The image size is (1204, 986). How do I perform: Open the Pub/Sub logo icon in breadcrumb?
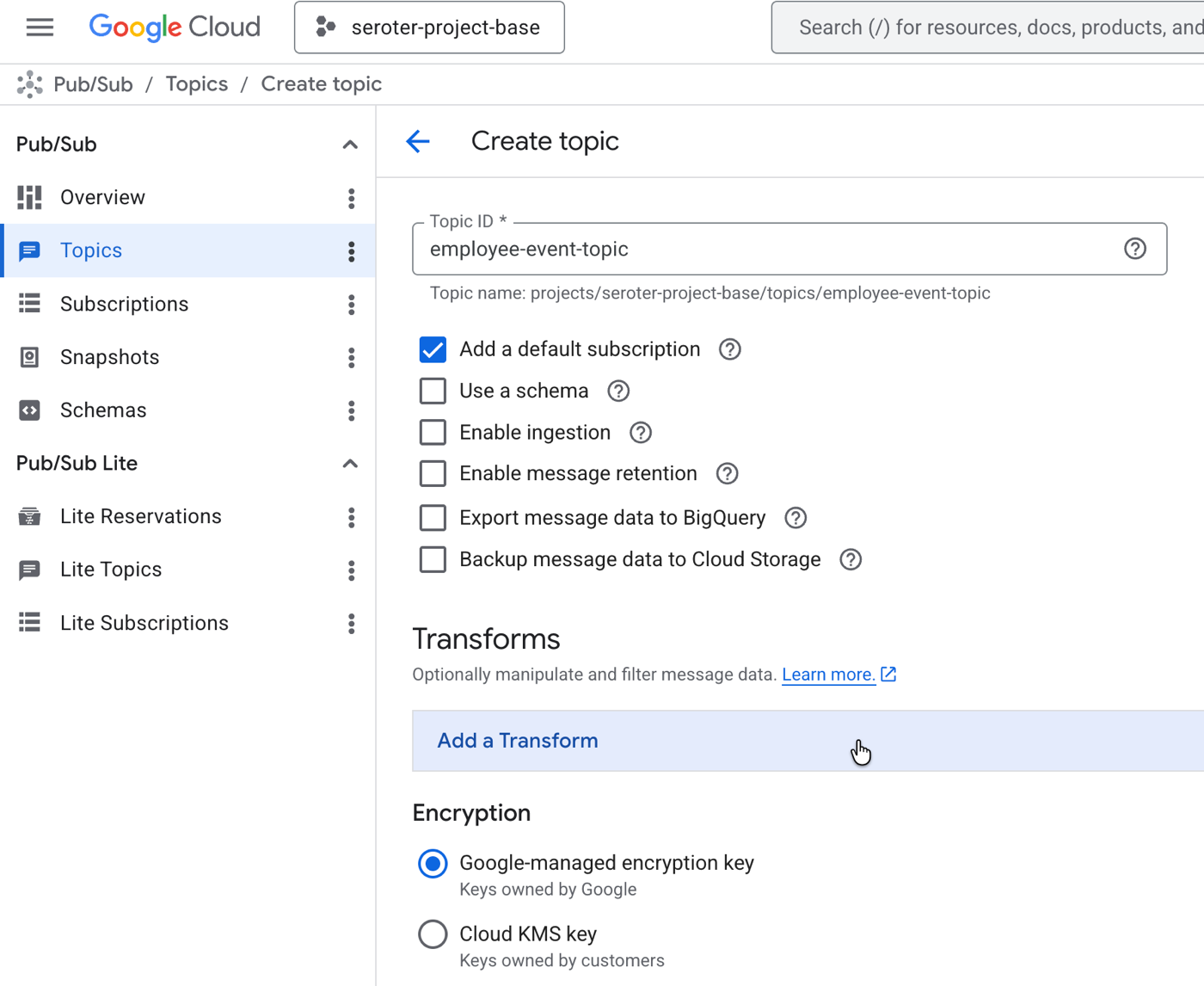pos(30,83)
